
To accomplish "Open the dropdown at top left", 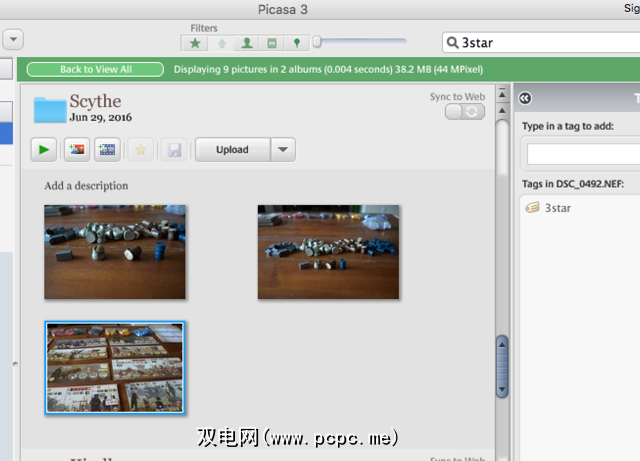I will [13, 40].
